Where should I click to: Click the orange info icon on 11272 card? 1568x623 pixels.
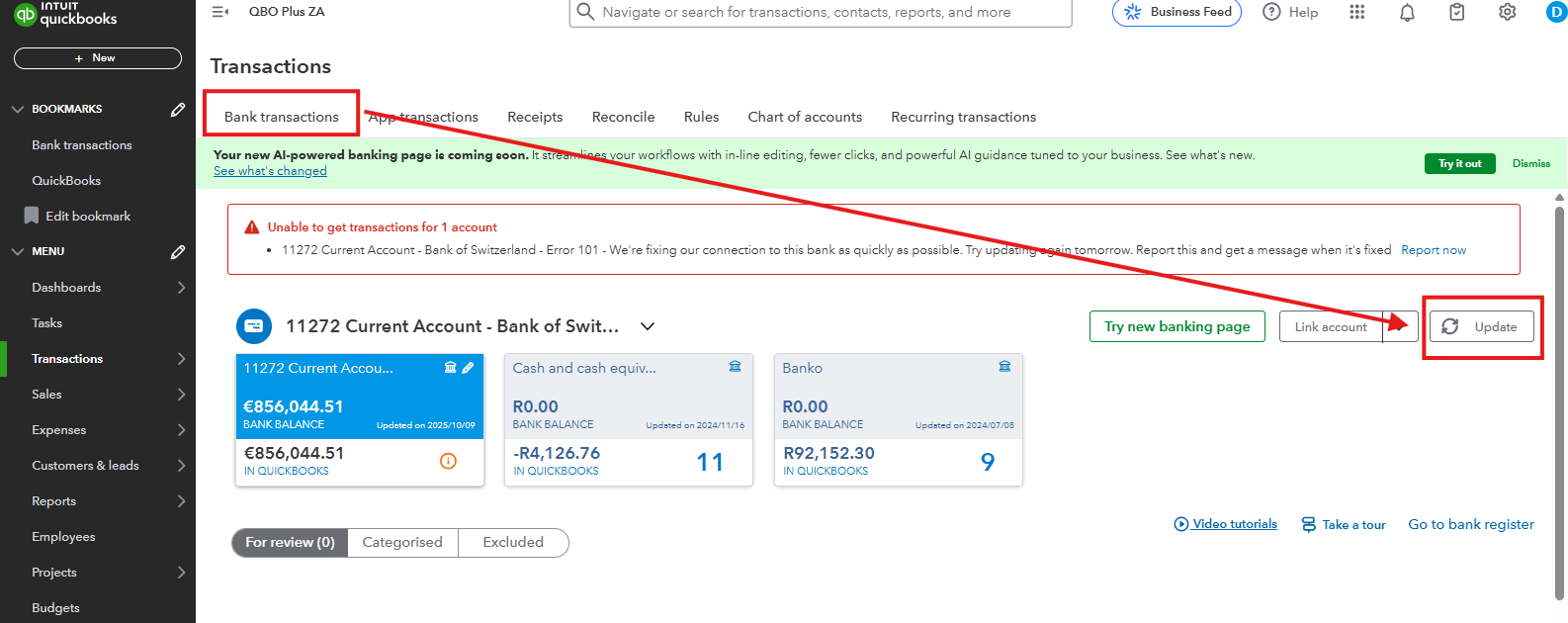pyautogui.click(x=448, y=461)
